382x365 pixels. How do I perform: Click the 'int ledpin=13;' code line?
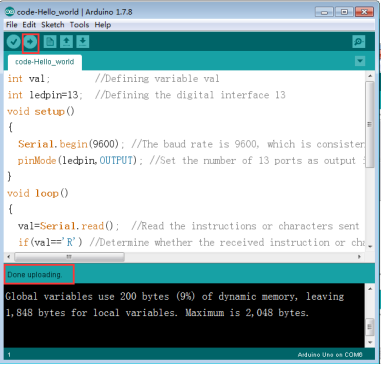point(45,95)
